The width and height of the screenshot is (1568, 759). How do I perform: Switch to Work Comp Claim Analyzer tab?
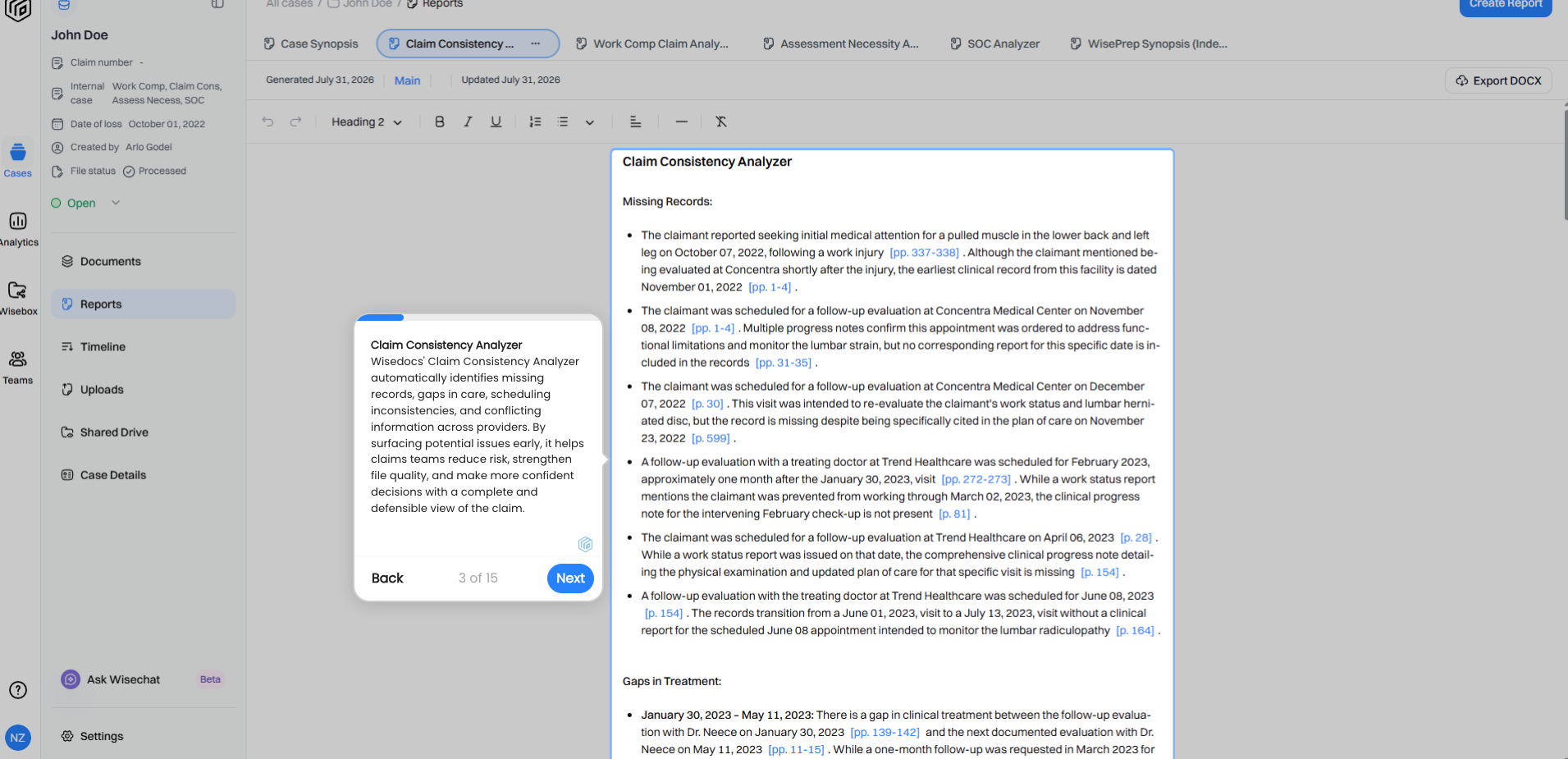point(652,43)
